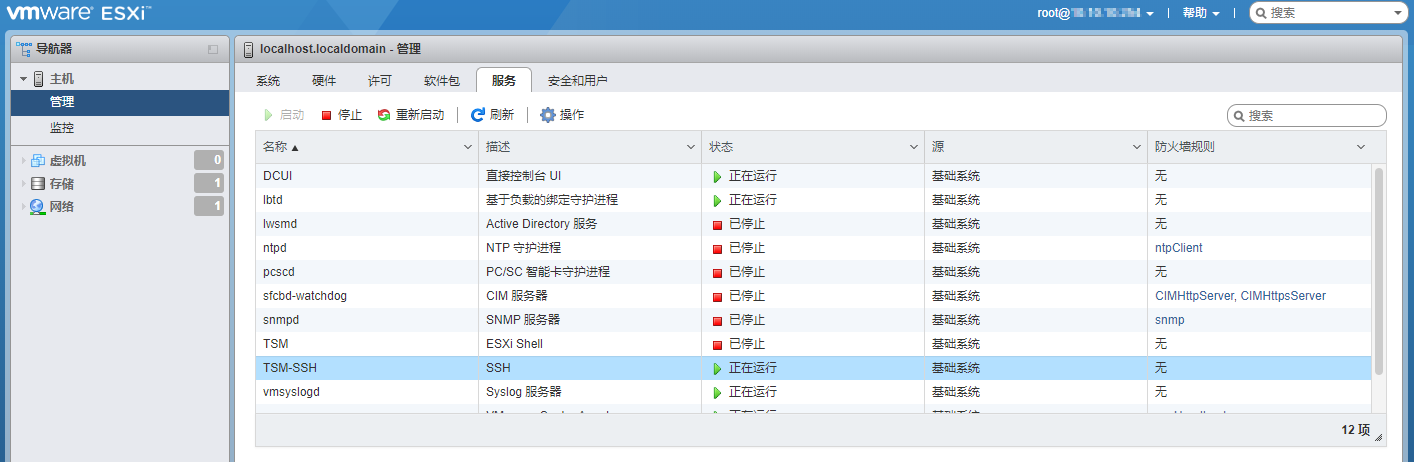Click the Host icon in the navigator

point(39,78)
